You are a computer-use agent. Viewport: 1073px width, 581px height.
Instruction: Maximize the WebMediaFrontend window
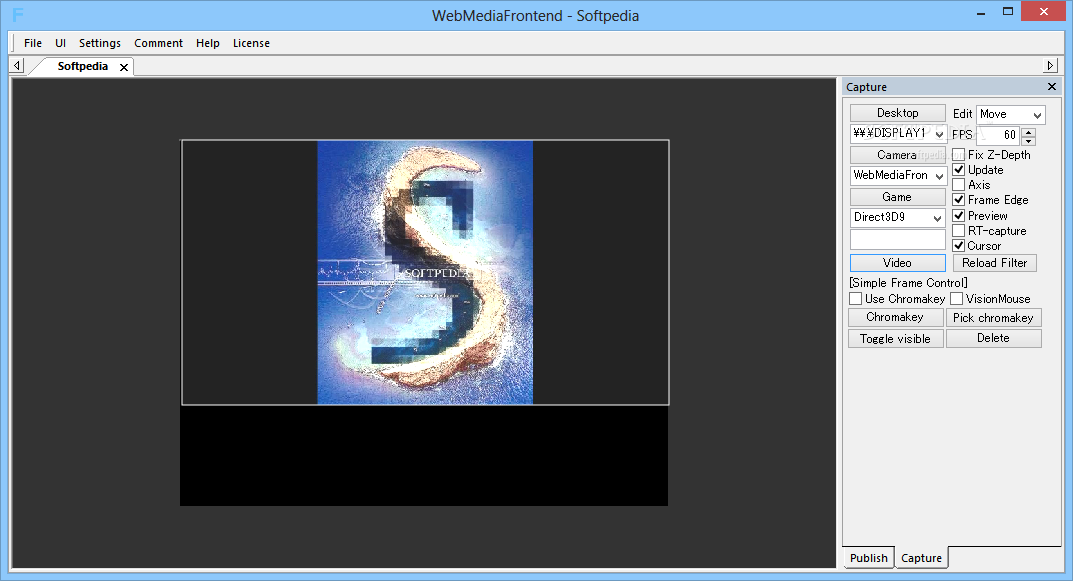click(x=1007, y=12)
